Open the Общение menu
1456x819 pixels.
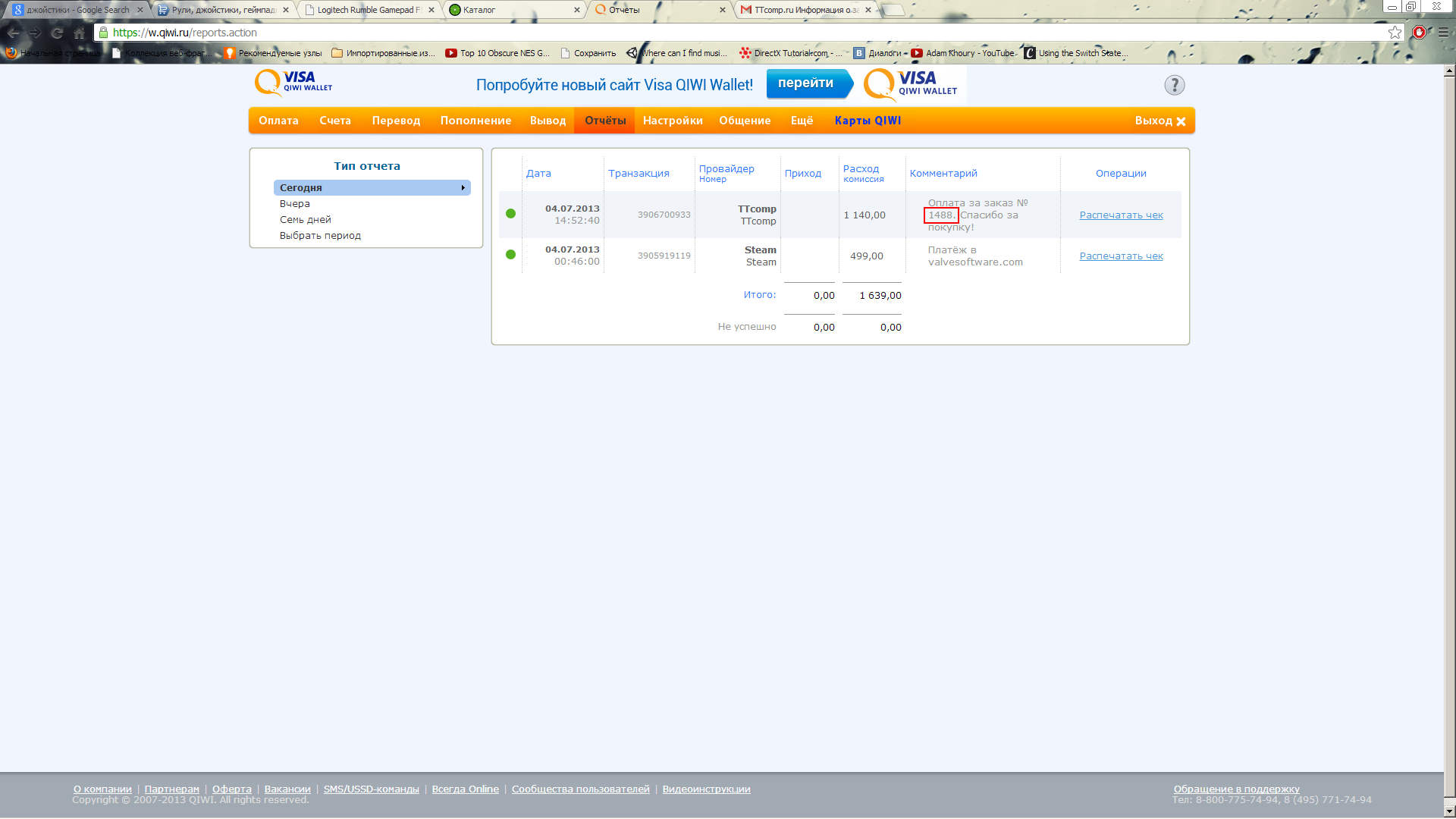tap(745, 121)
